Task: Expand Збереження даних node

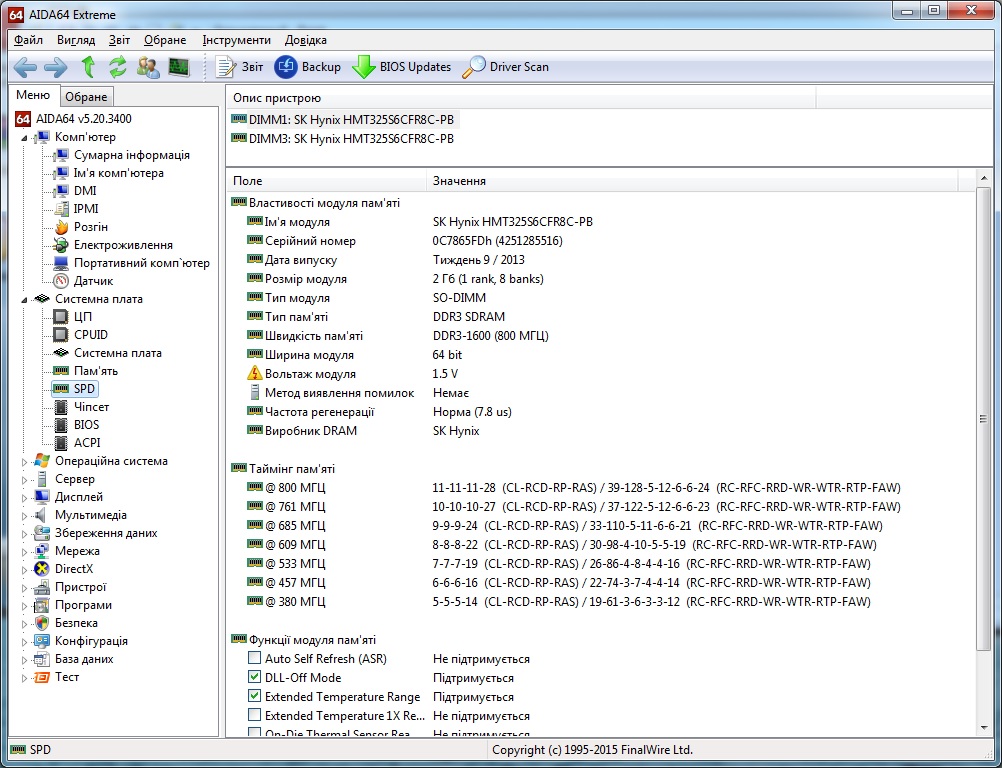Action: point(24,533)
